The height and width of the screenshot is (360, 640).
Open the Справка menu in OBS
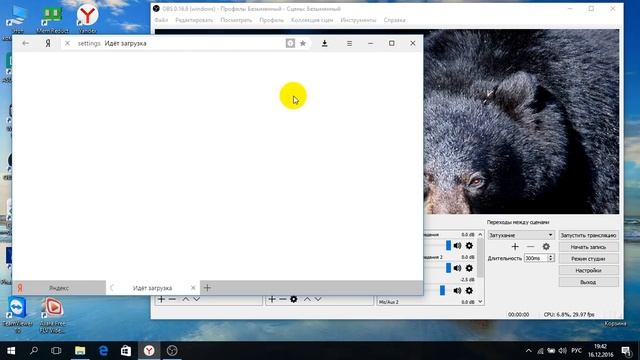point(394,20)
